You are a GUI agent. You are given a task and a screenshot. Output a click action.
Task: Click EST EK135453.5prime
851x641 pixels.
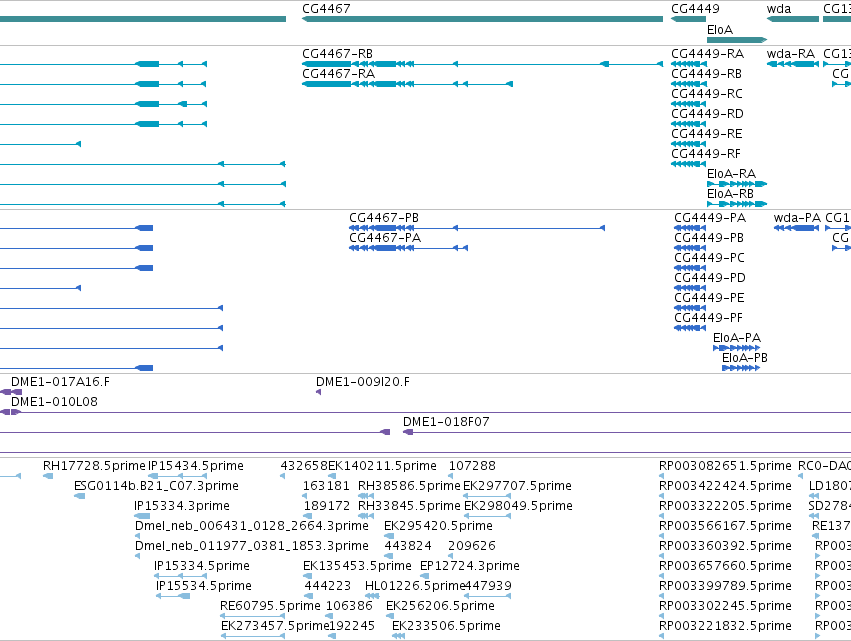click(307, 576)
